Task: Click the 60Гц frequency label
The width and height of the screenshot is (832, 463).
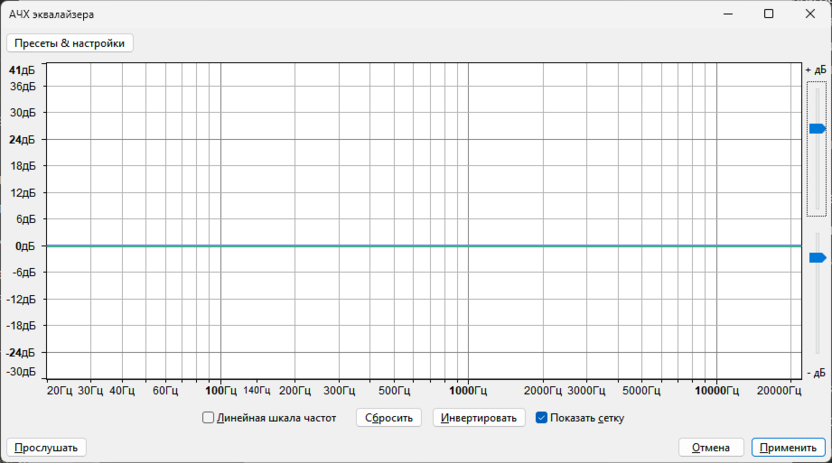Action: click(x=165, y=391)
